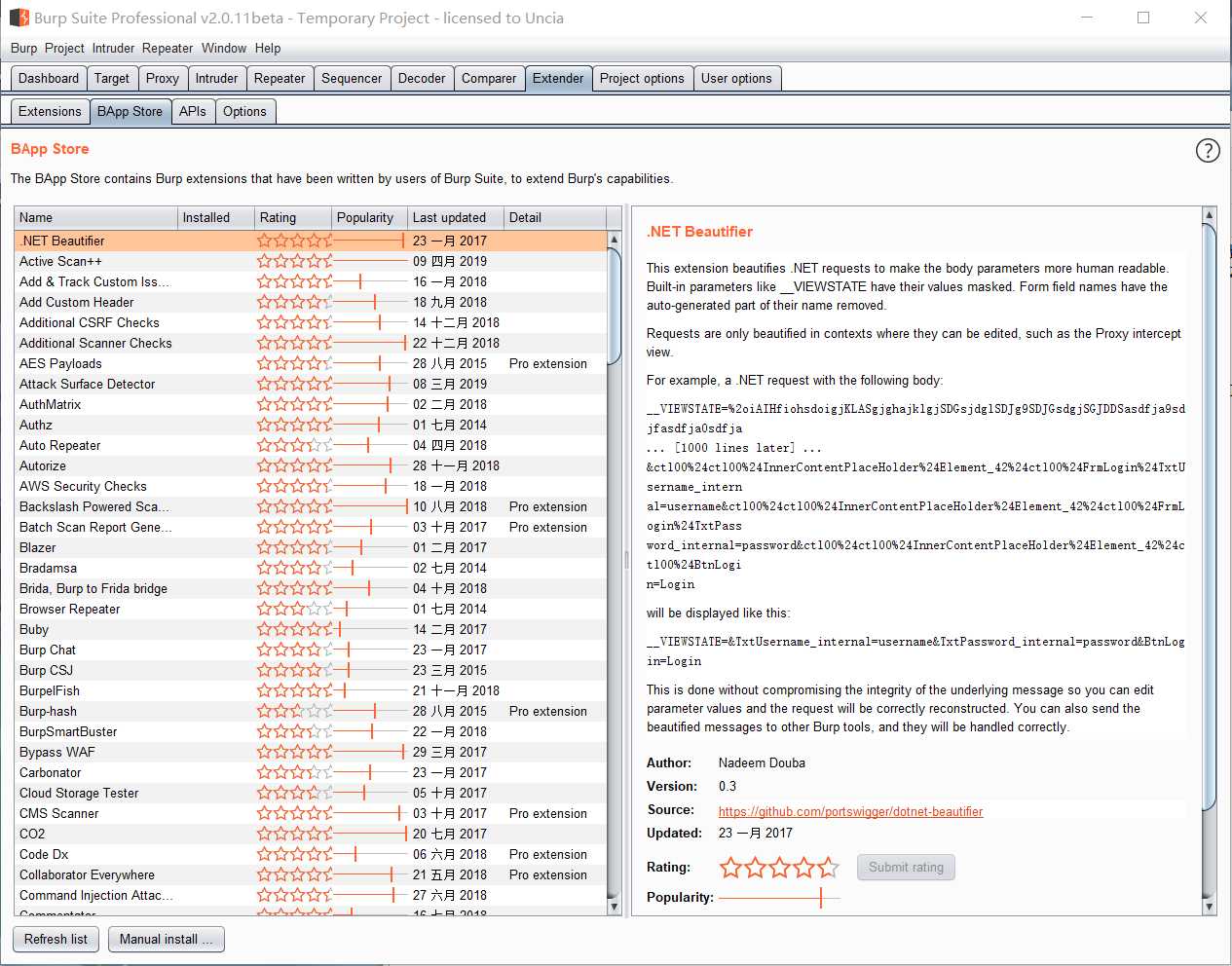Click the details panel scroll-down arrow
The width and height of the screenshot is (1232, 966).
click(x=1210, y=906)
